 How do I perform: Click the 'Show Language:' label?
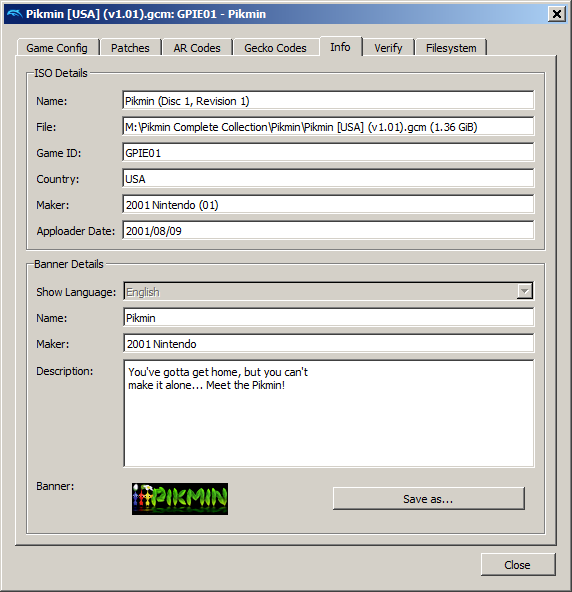click(76, 292)
